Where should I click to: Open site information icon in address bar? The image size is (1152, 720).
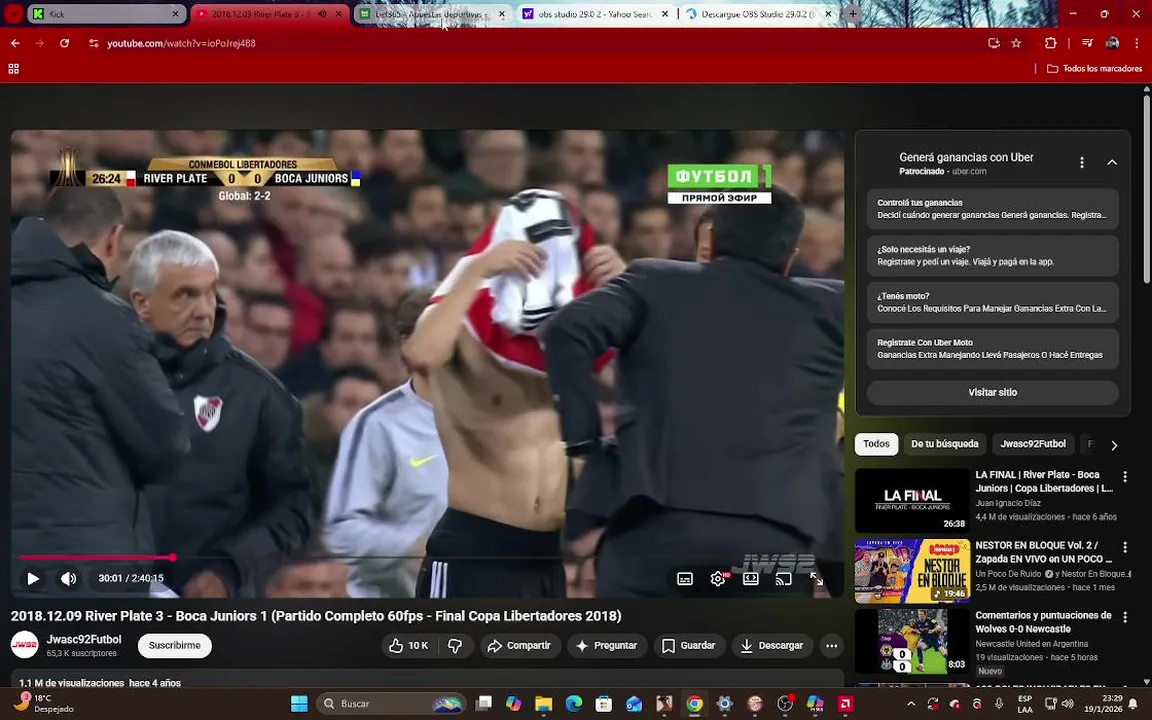[x=93, y=43]
